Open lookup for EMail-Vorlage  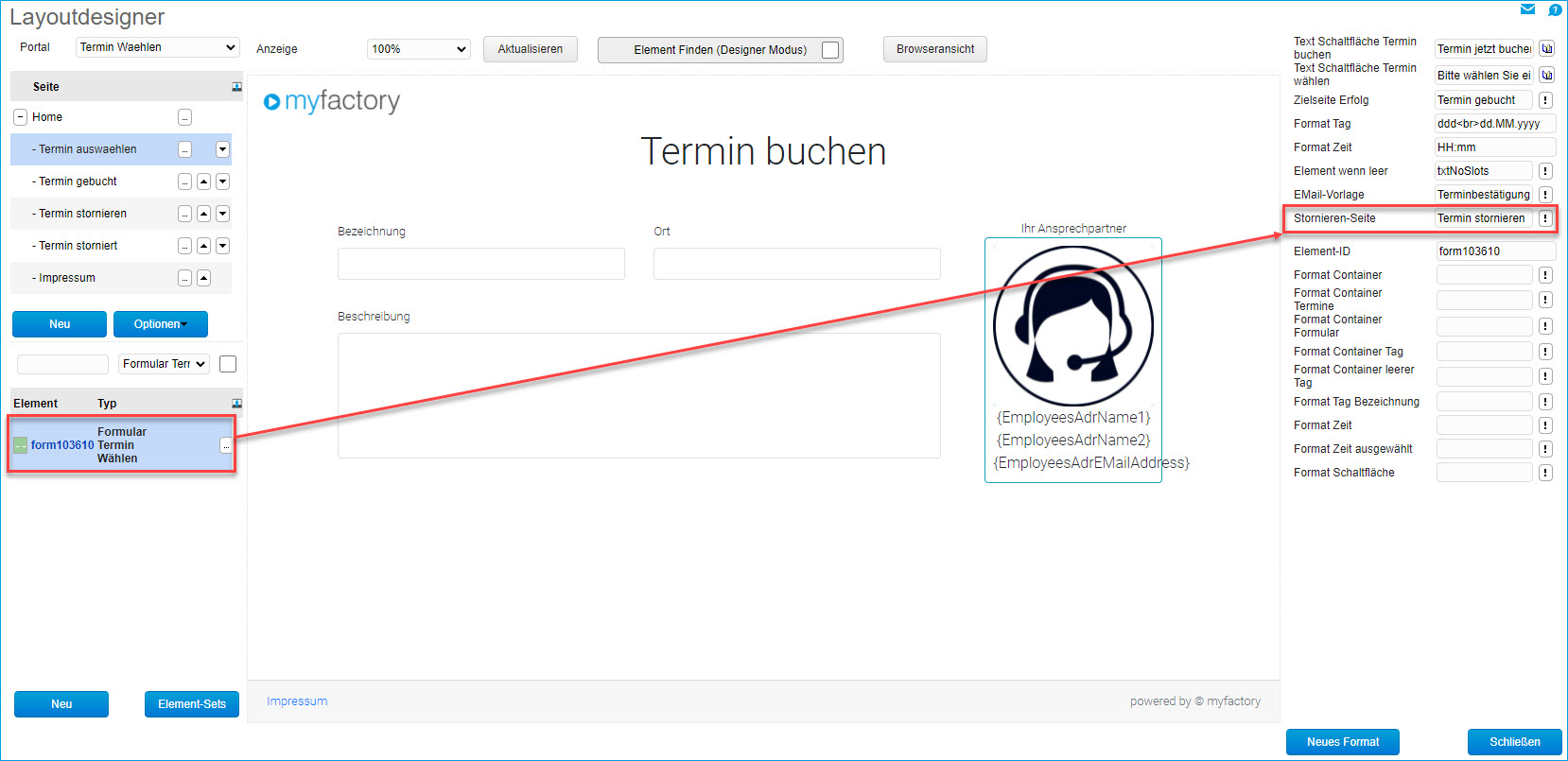coord(1545,195)
